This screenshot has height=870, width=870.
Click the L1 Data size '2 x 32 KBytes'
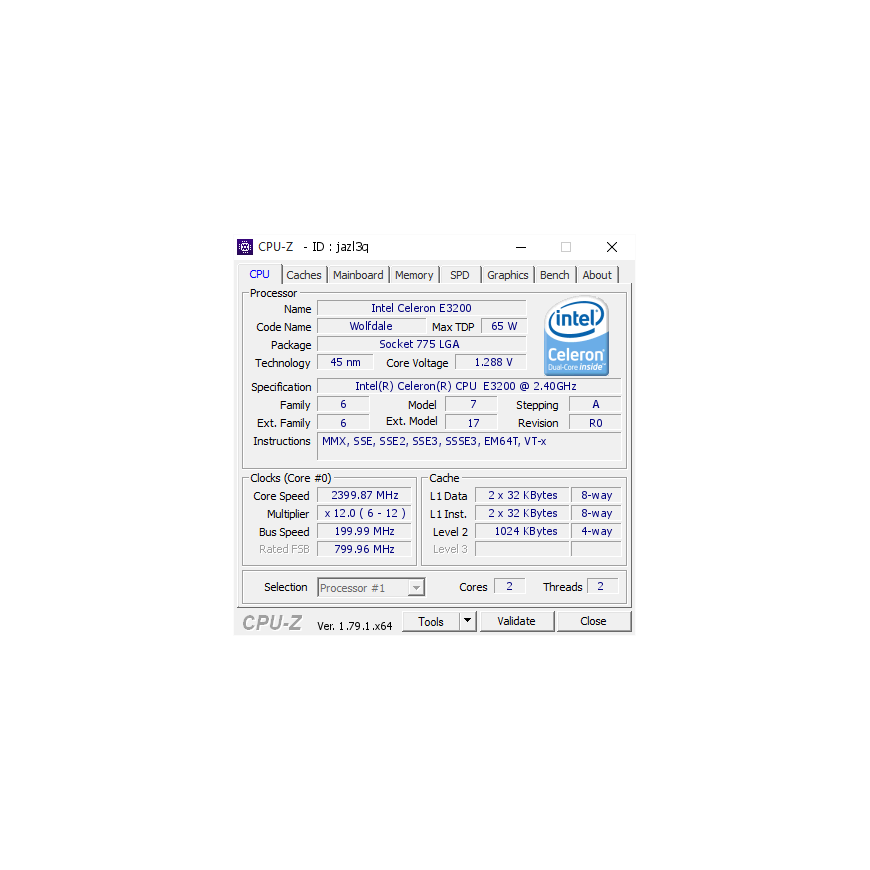(523, 495)
